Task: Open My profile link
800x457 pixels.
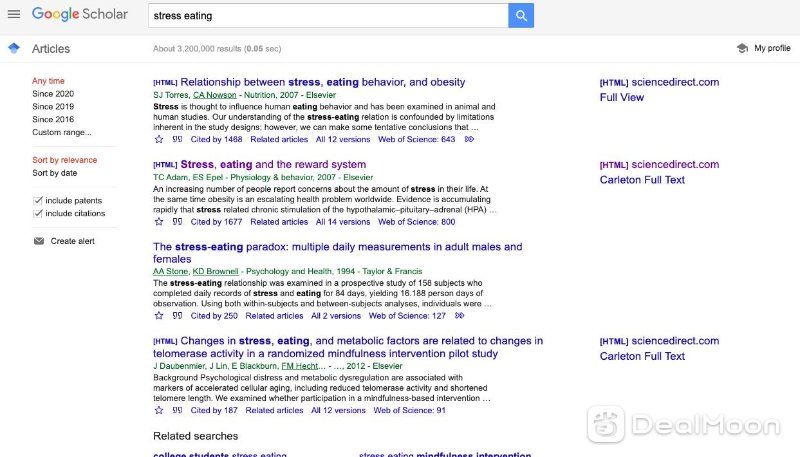Action: pos(772,48)
